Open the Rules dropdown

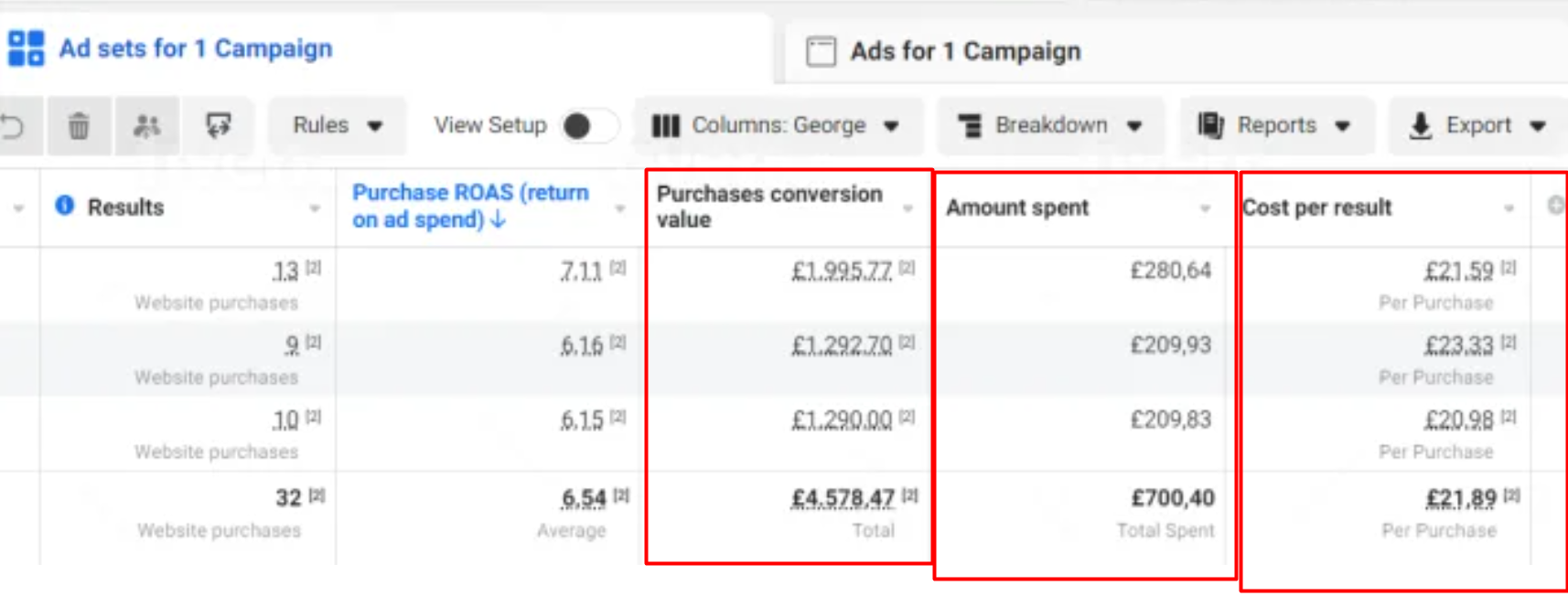(x=337, y=125)
